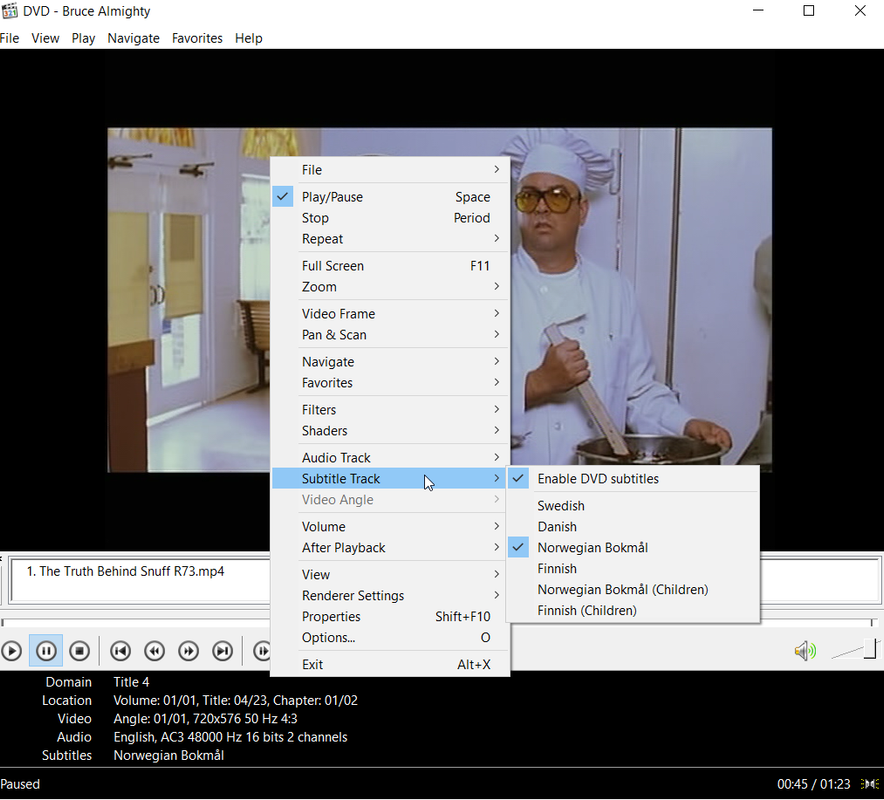Choose Full Screen in context menu
The width and height of the screenshot is (884, 800).
390,266
